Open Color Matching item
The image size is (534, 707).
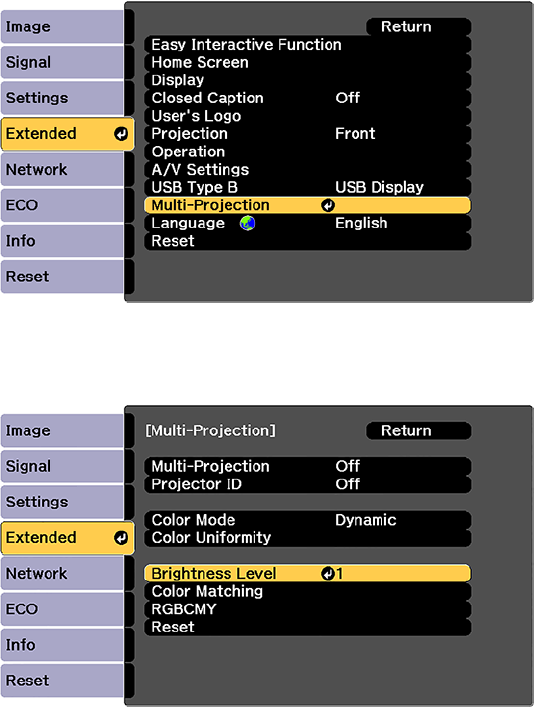[308, 592]
